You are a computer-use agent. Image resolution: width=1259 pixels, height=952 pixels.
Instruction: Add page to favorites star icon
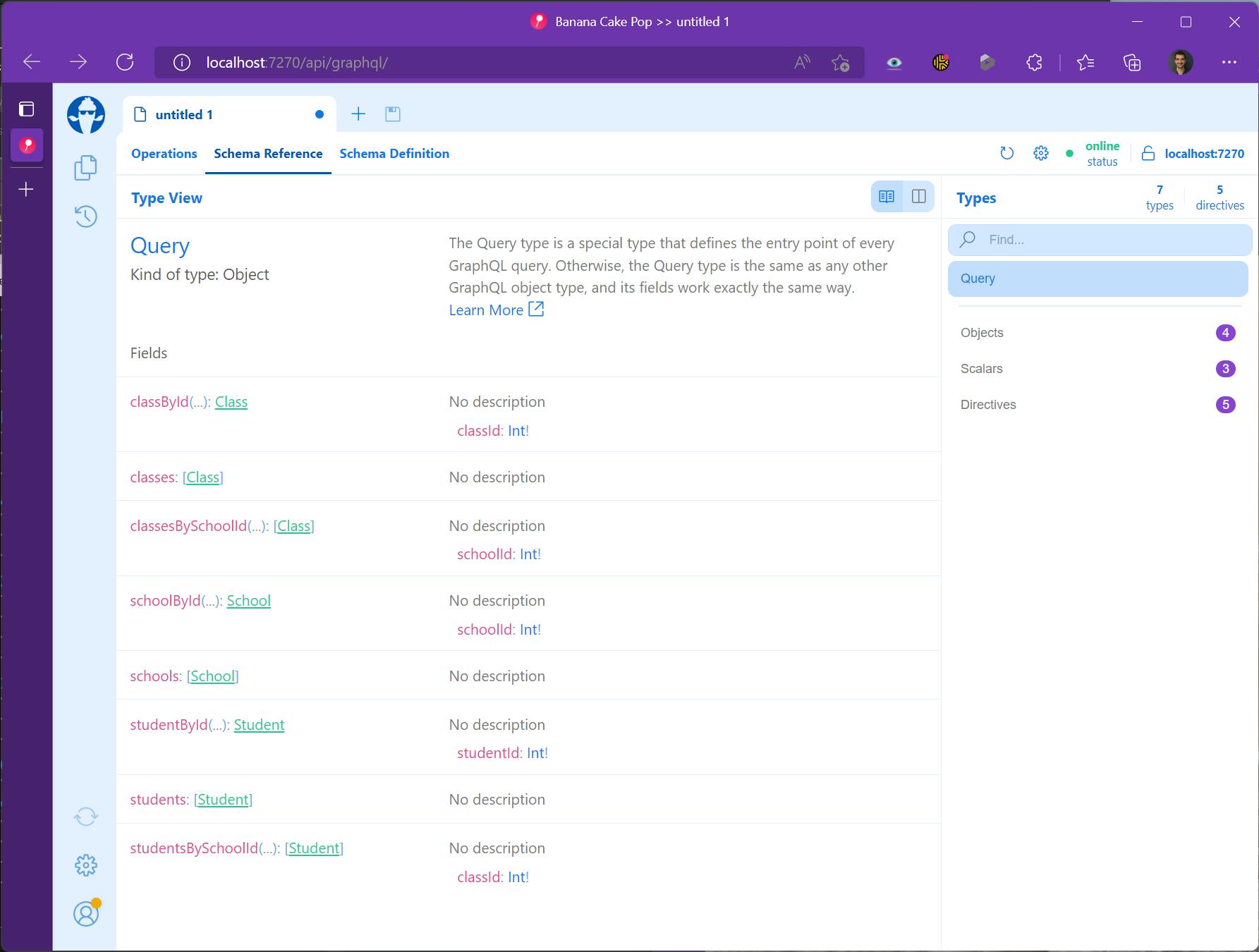click(x=840, y=63)
